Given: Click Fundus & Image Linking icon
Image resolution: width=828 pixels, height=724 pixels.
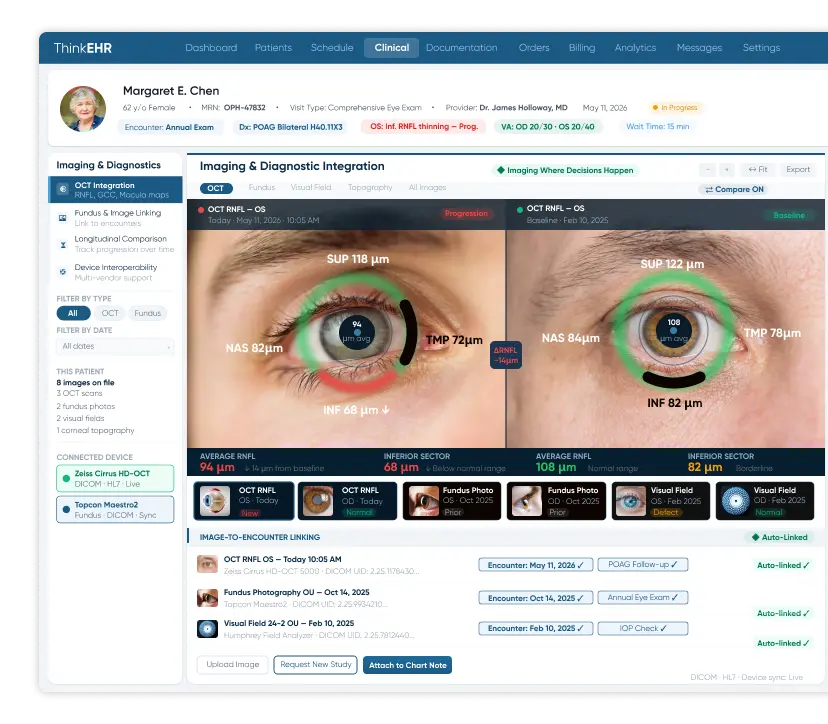Looking at the screenshot, I should click(x=63, y=218).
